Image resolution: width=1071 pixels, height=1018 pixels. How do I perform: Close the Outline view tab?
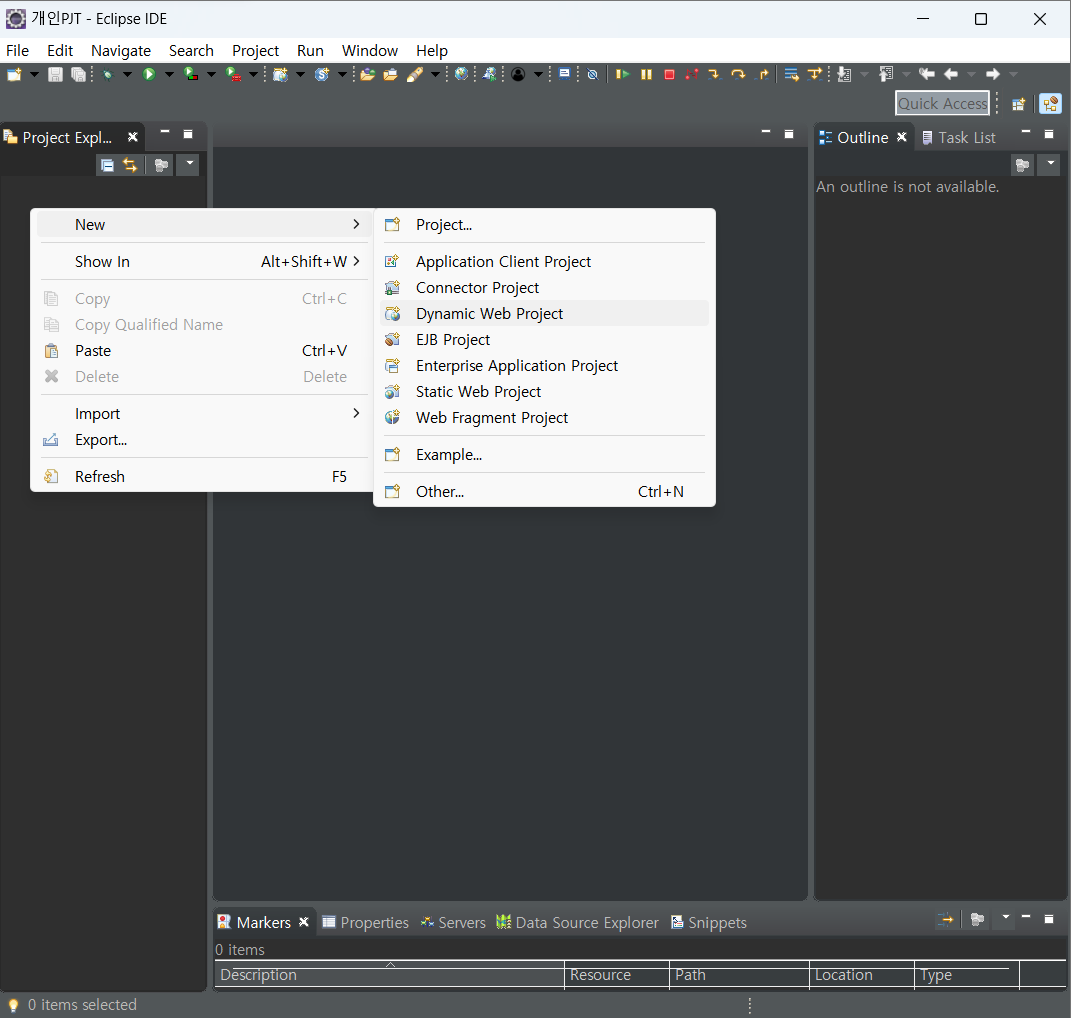pyautogui.click(x=902, y=137)
